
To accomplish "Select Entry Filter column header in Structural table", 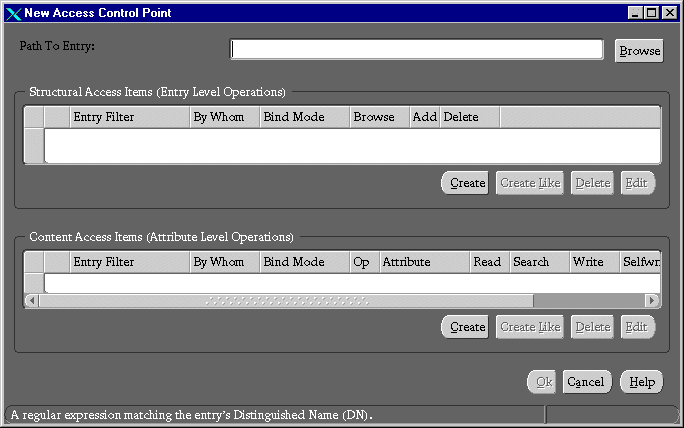I will click(129, 117).
